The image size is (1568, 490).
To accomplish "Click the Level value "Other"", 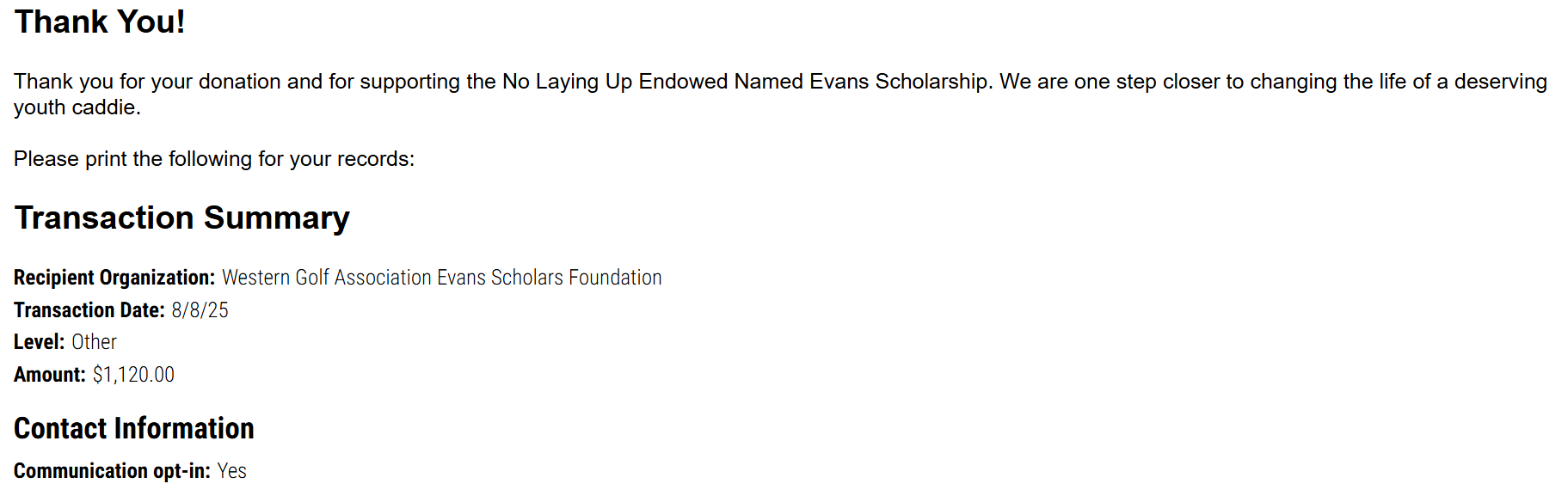I will [x=94, y=342].
